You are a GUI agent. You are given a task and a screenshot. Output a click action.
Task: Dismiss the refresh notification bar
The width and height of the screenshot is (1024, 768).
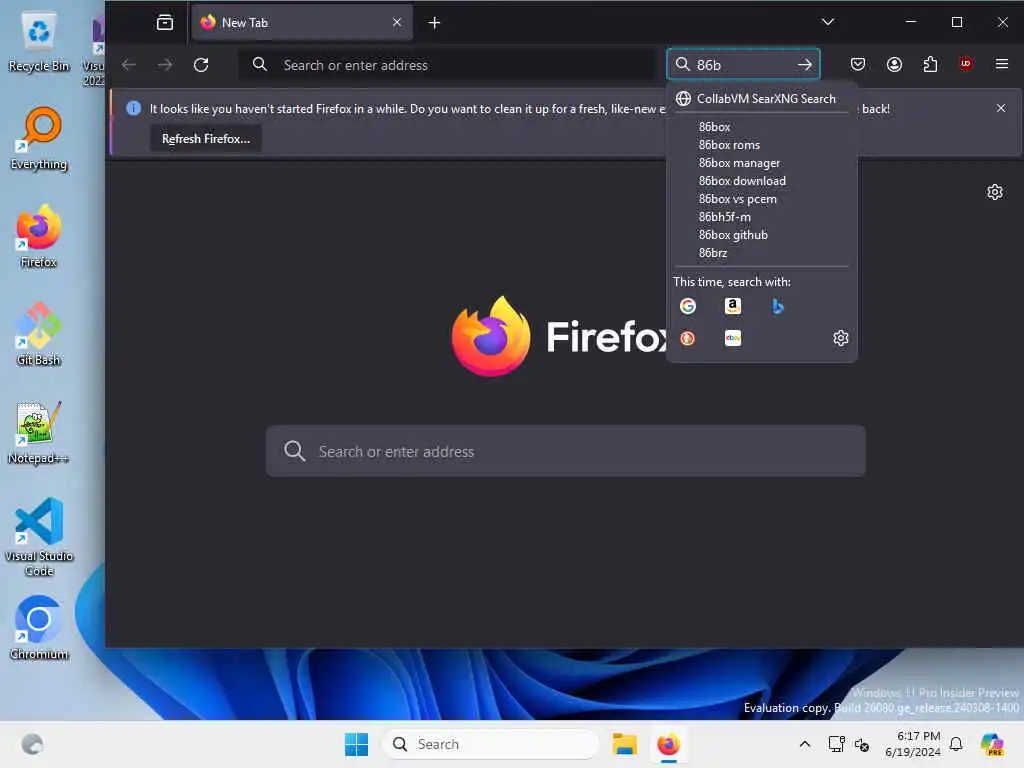point(1001,108)
